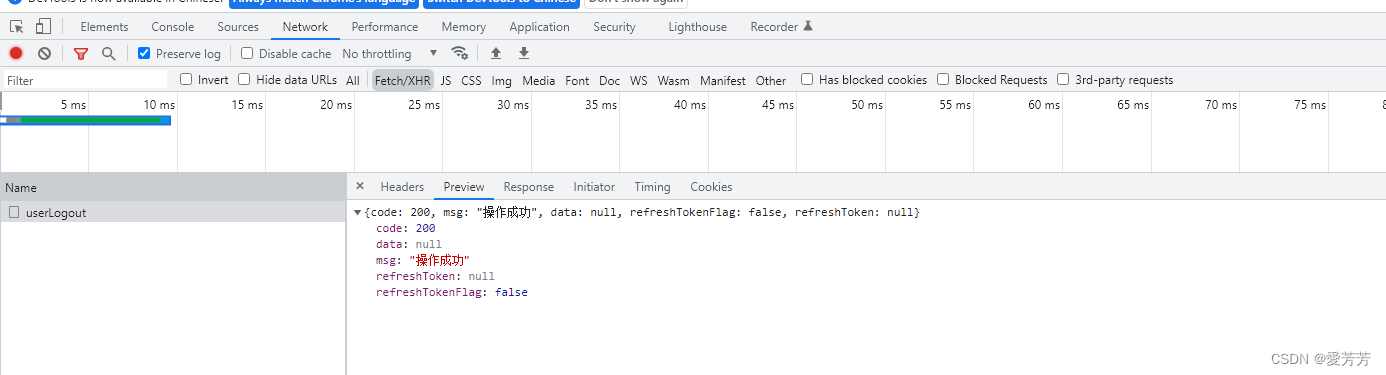Click the request bar in timeline overview
This screenshot has width=1386, height=375.
coord(86,120)
